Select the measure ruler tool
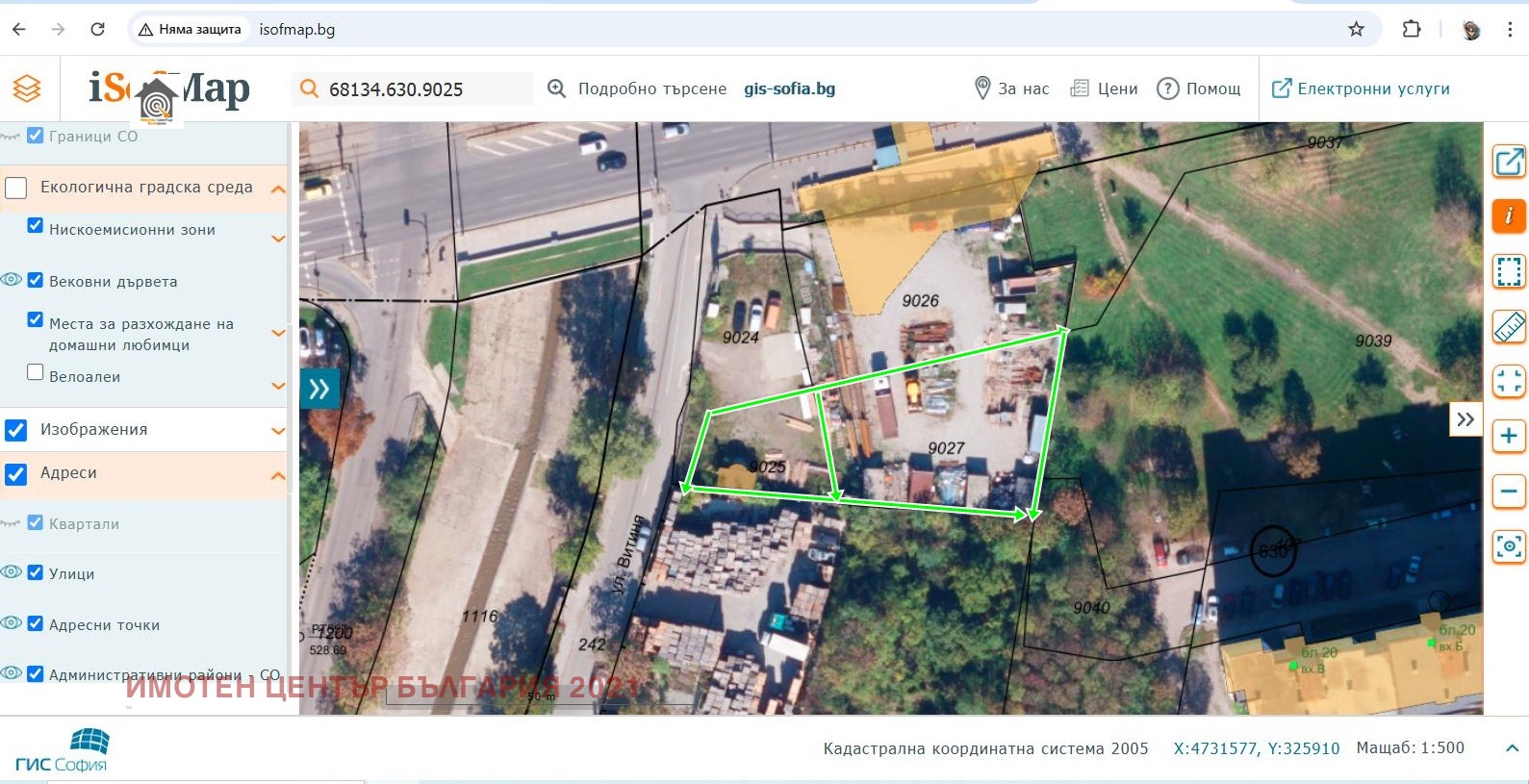The width and height of the screenshot is (1529, 784). tap(1508, 327)
